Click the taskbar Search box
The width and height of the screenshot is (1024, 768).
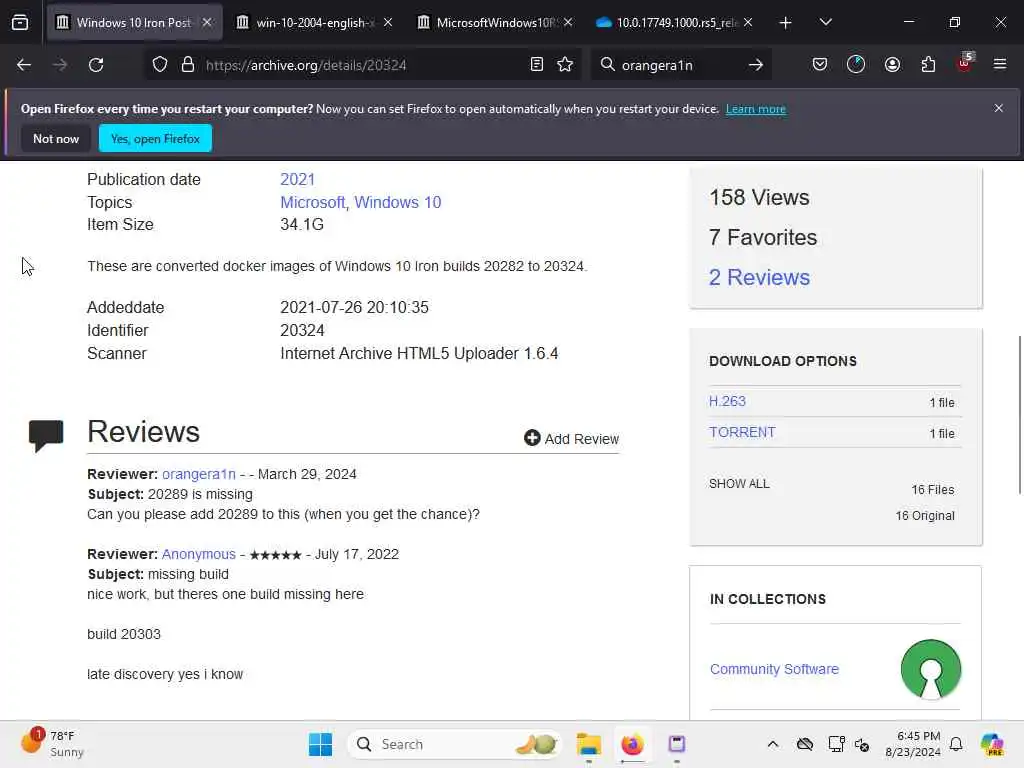(x=456, y=744)
